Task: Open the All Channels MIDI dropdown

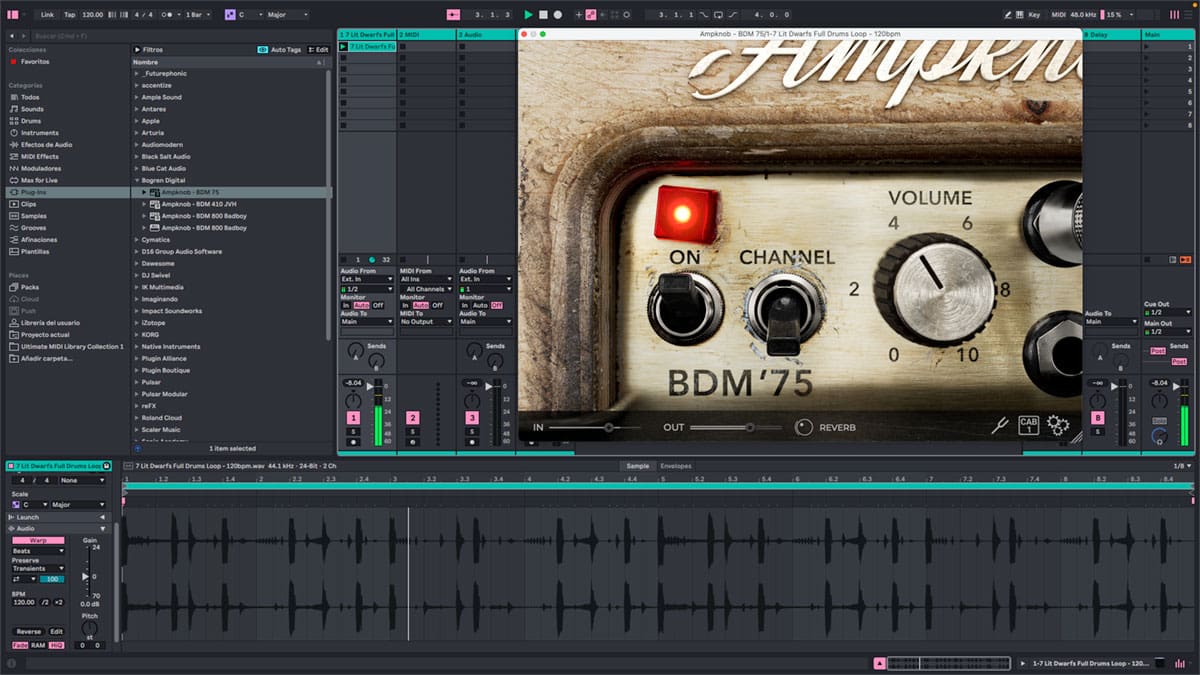Action: 427,289
